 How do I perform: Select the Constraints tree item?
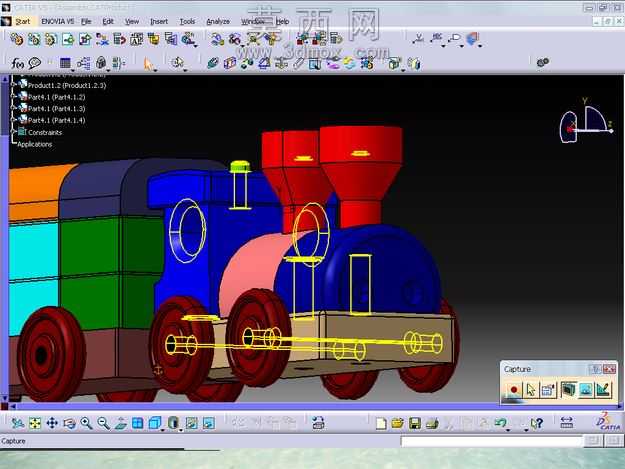coord(45,132)
